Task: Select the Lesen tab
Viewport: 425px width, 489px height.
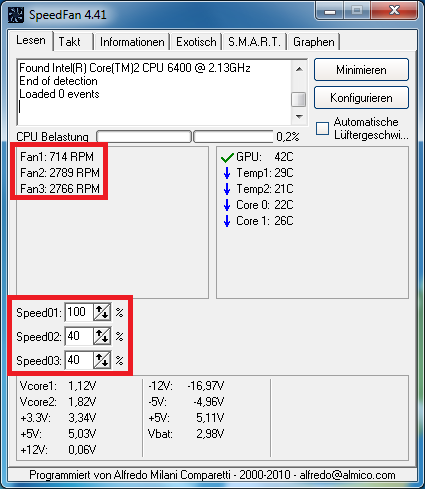Action: click(31, 40)
